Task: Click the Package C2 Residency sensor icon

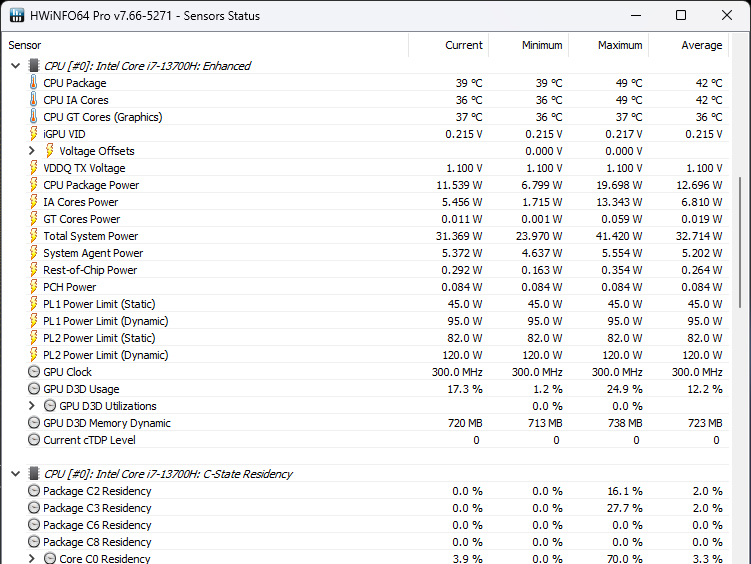Action: (34, 491)
